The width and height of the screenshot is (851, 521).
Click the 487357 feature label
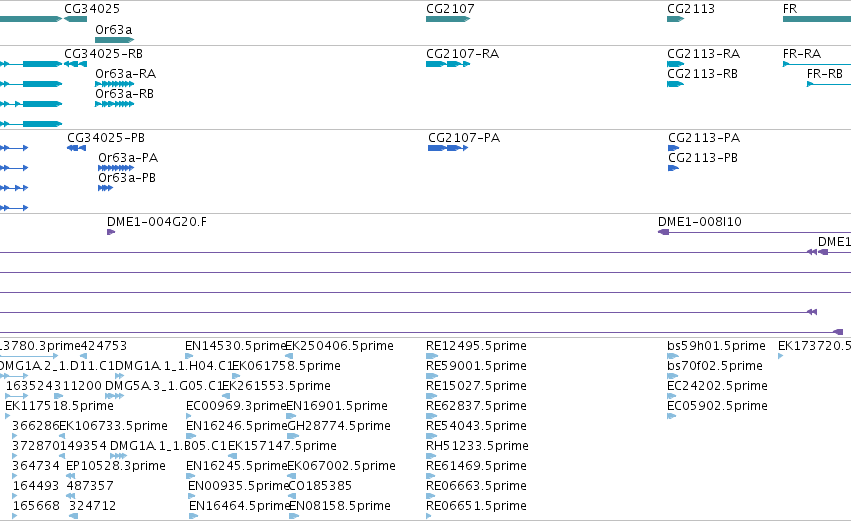[90, 486]
